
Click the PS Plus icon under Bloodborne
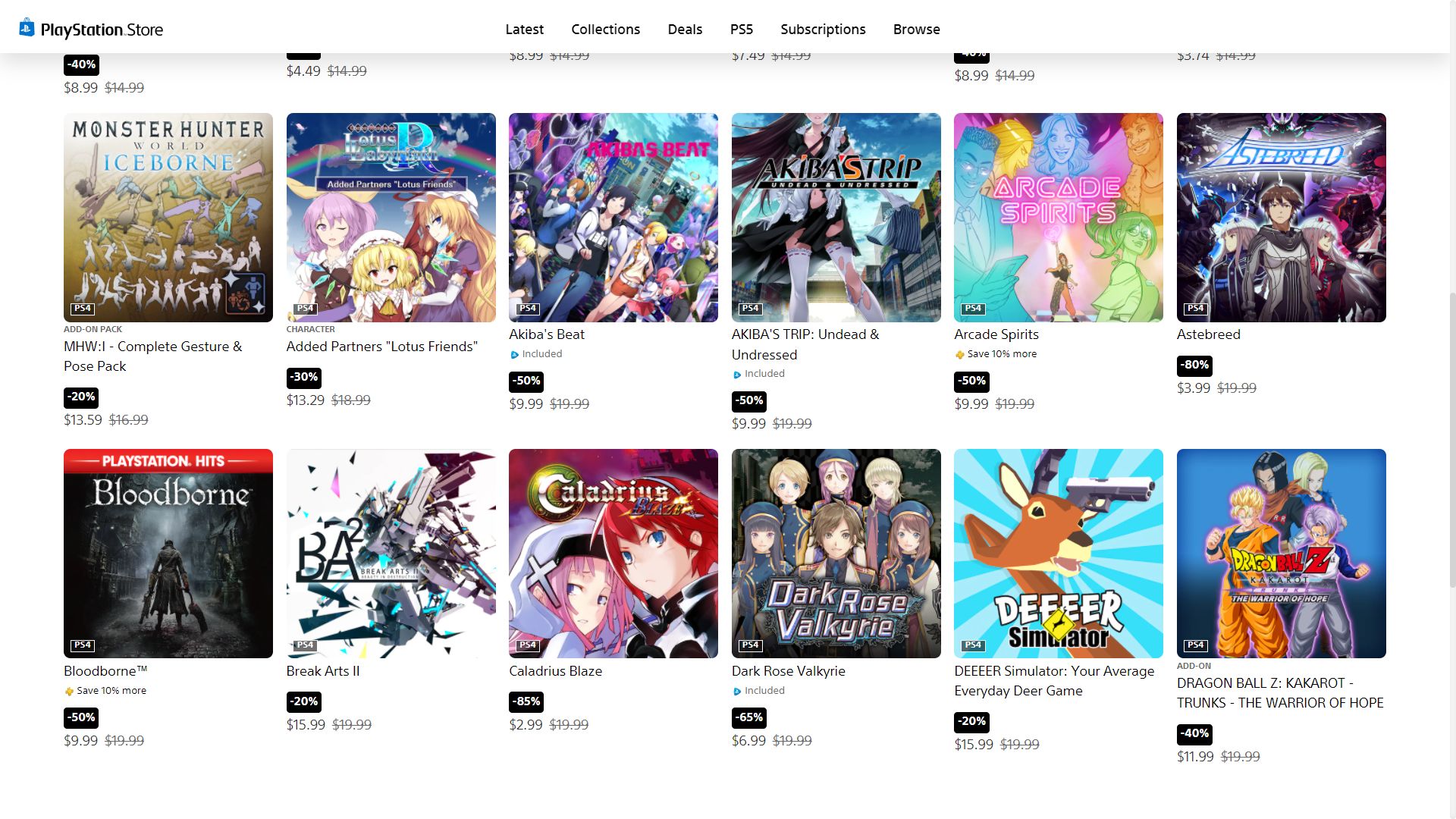coord(69,691)
